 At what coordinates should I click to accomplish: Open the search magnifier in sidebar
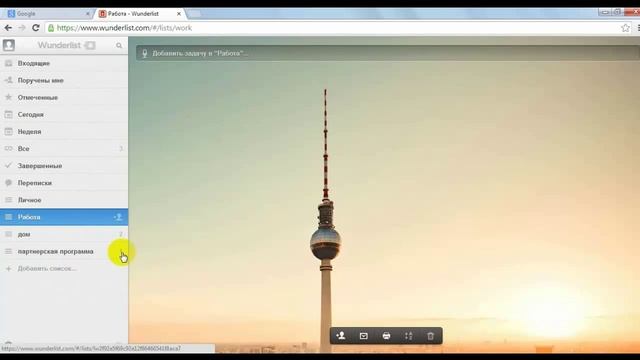tap(119, 45)
